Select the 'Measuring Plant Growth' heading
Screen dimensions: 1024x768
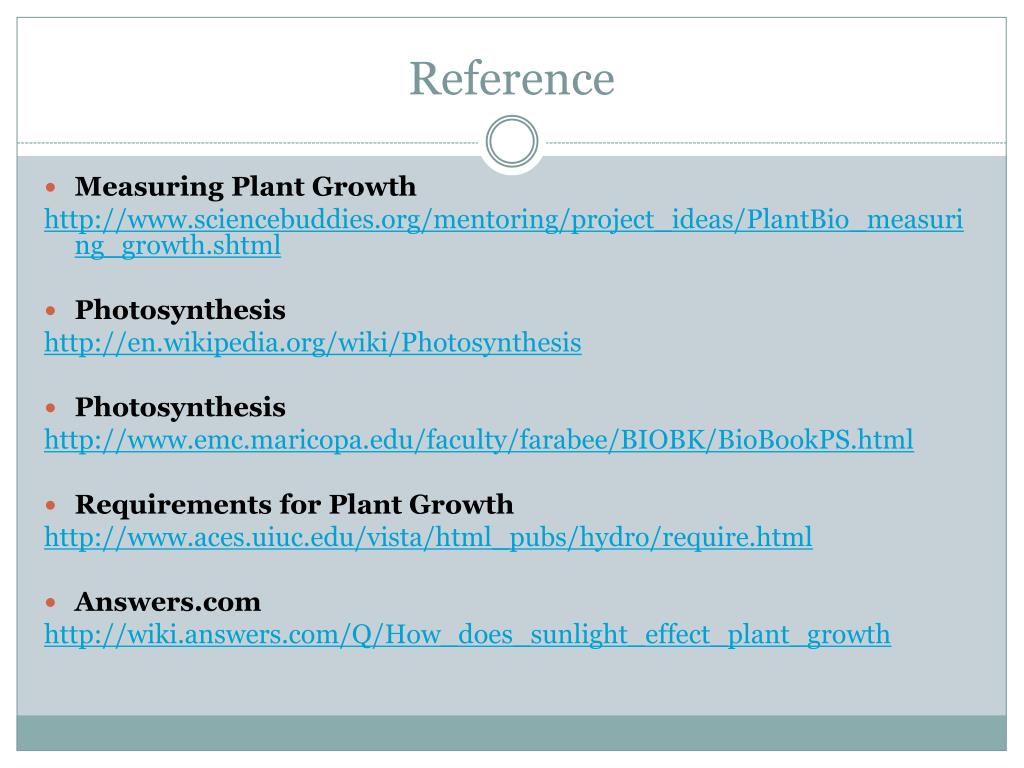tap(246, 187)
